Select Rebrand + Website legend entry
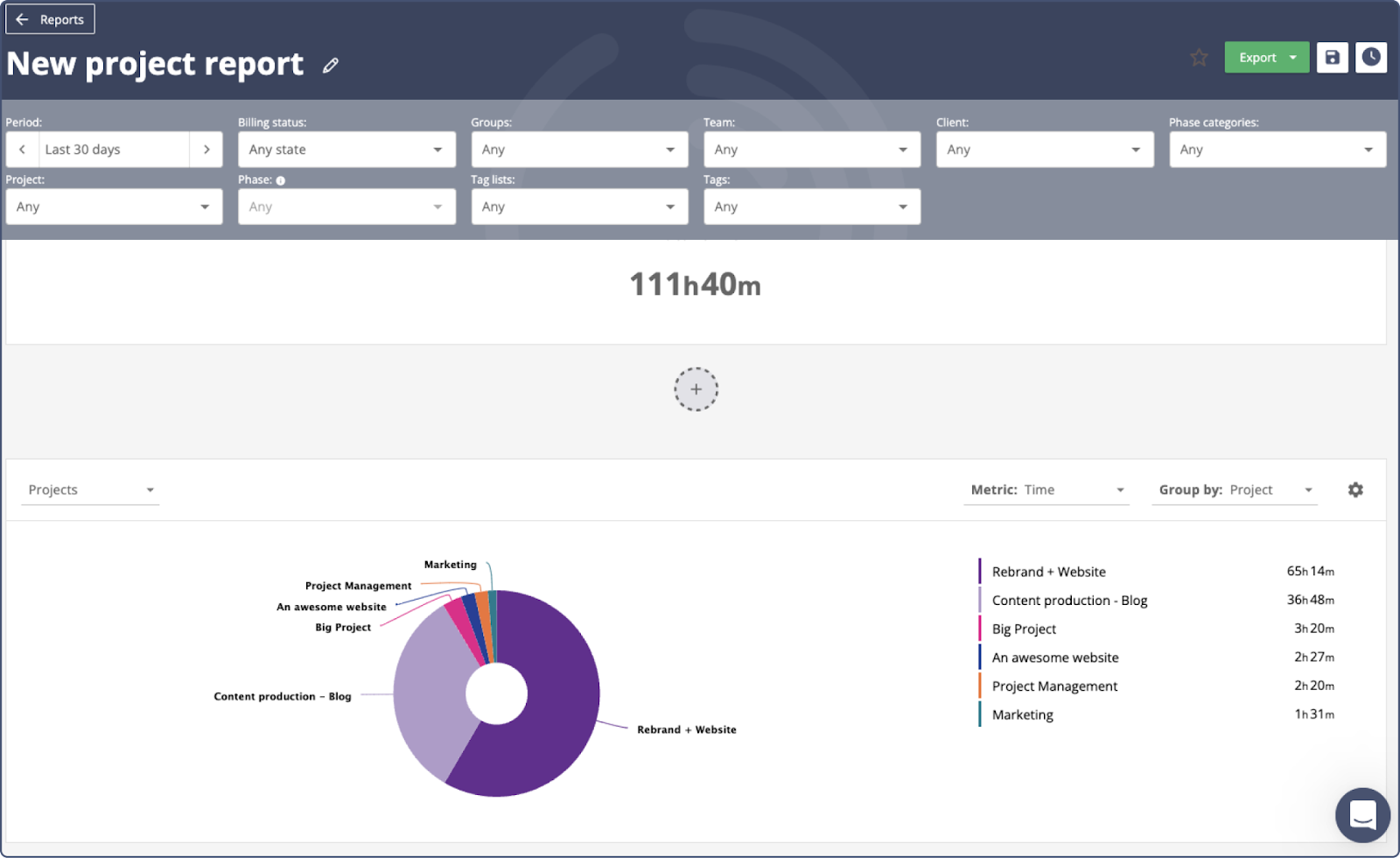Image resolution: width=1400 pixels, height=858 pixels. [1048, 572]
